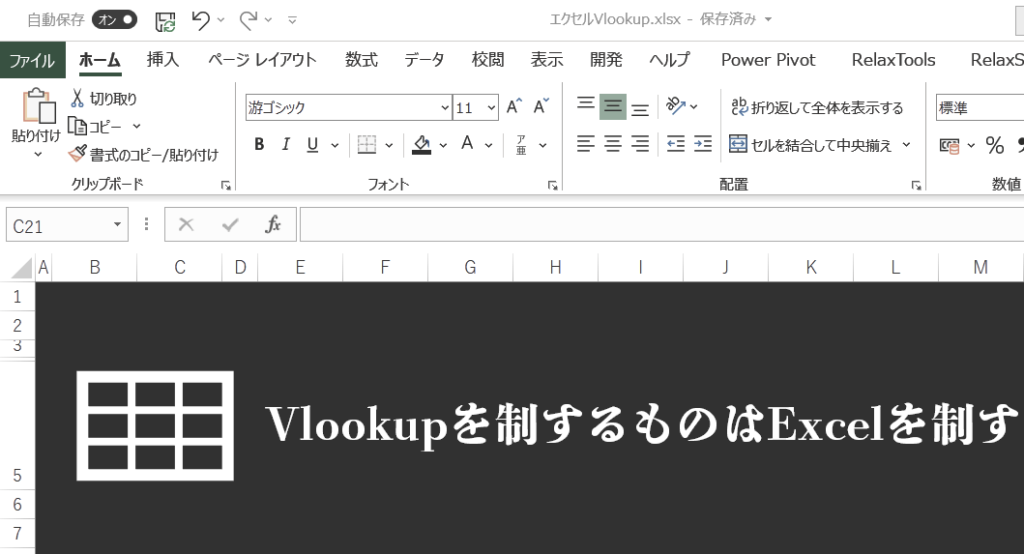Open the Undo history dropdown
This screenshot has height=554, width=1024.
pos(221,20)
